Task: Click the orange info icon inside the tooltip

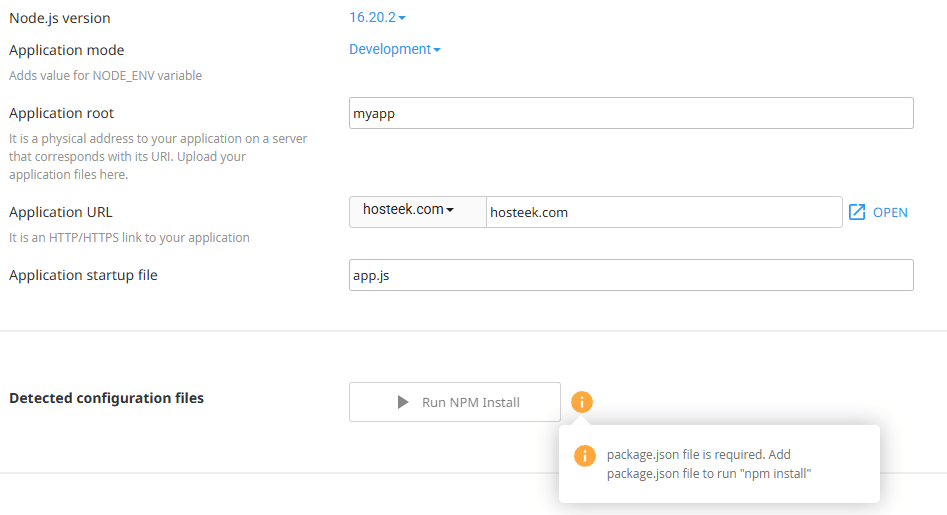Action: tap(585, 455)
